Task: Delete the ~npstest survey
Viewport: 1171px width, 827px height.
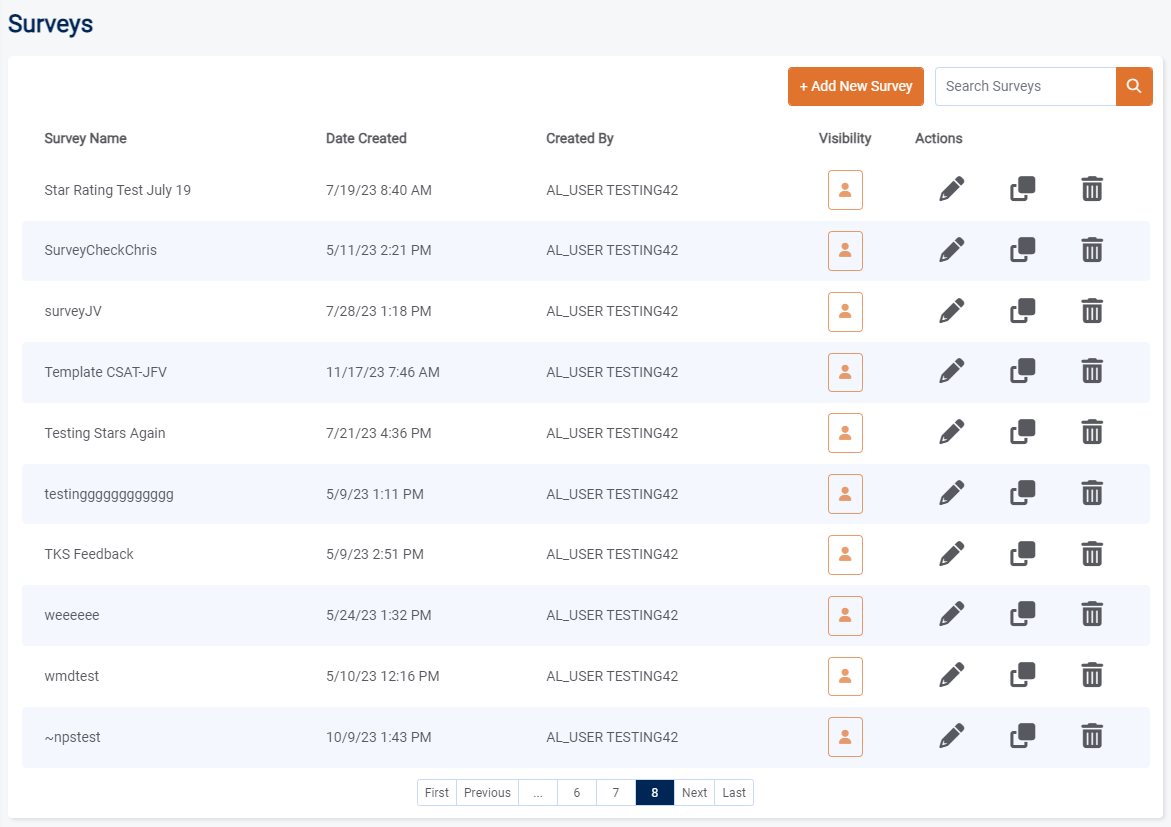Action: [x=1092, y=737]
